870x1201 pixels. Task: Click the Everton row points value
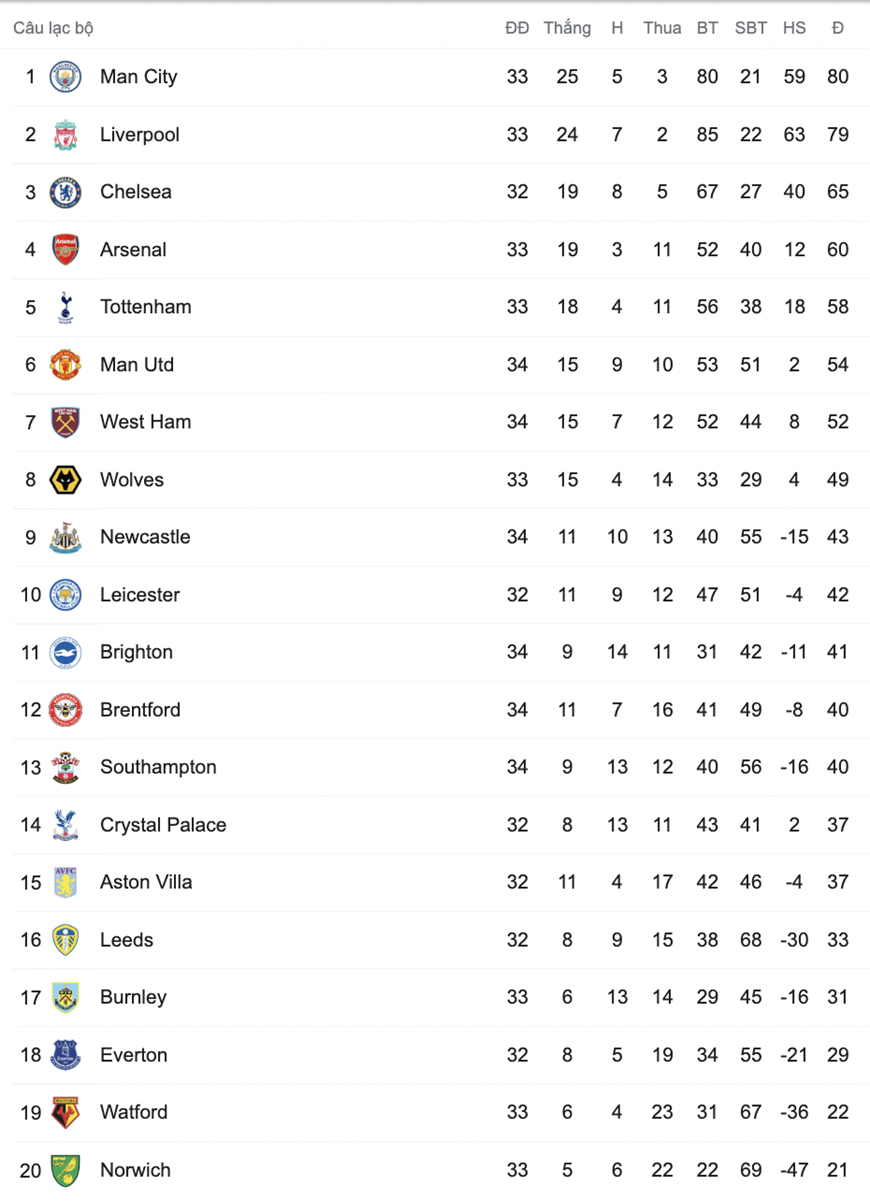click(x=837, y=1055)
